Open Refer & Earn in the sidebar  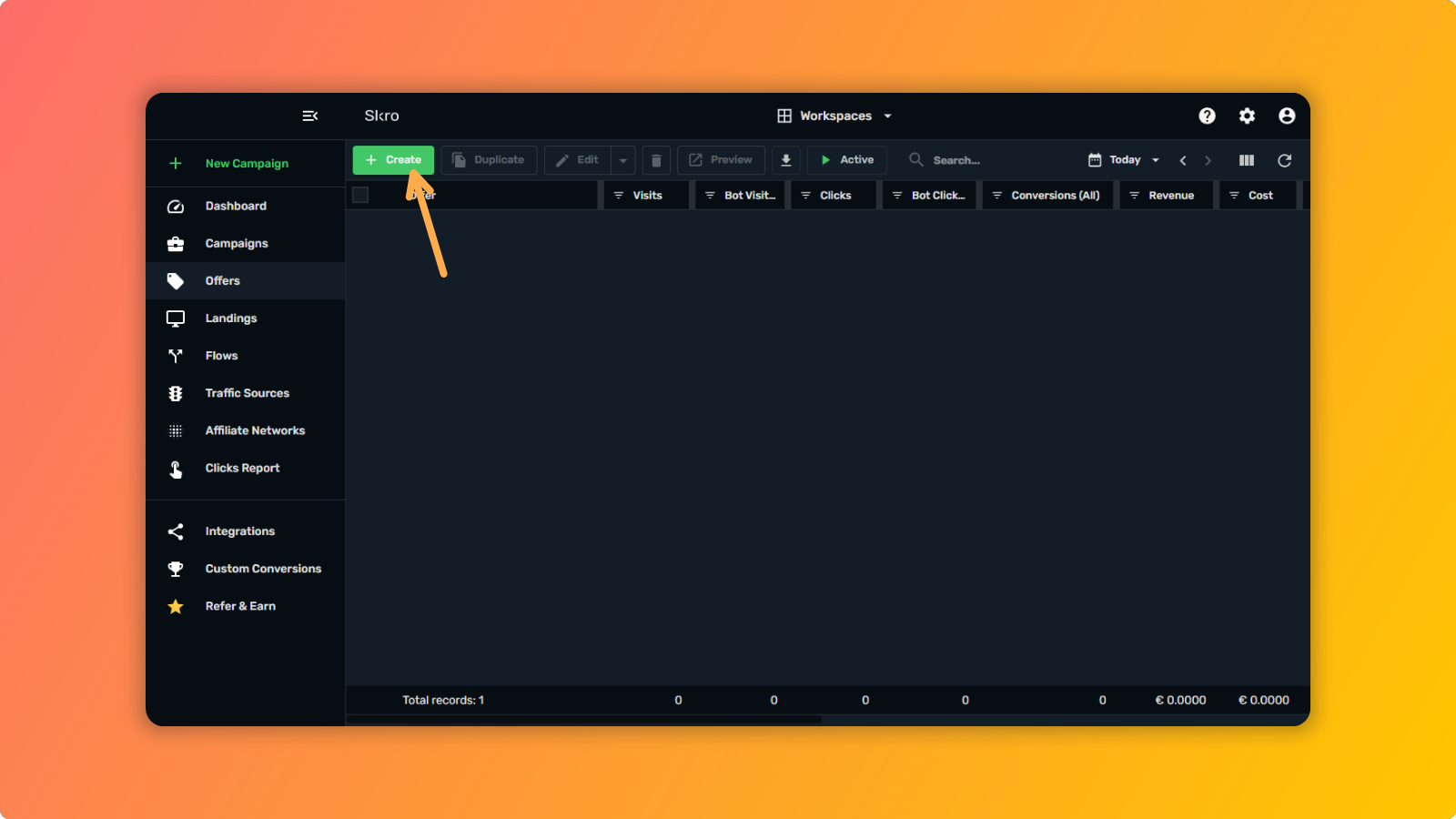tap(246, 606)
